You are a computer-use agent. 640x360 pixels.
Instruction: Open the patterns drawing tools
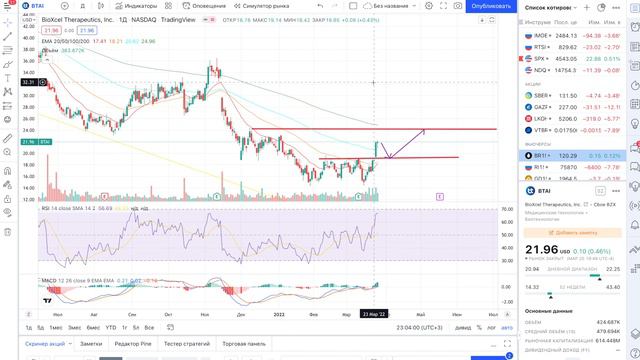7,92
